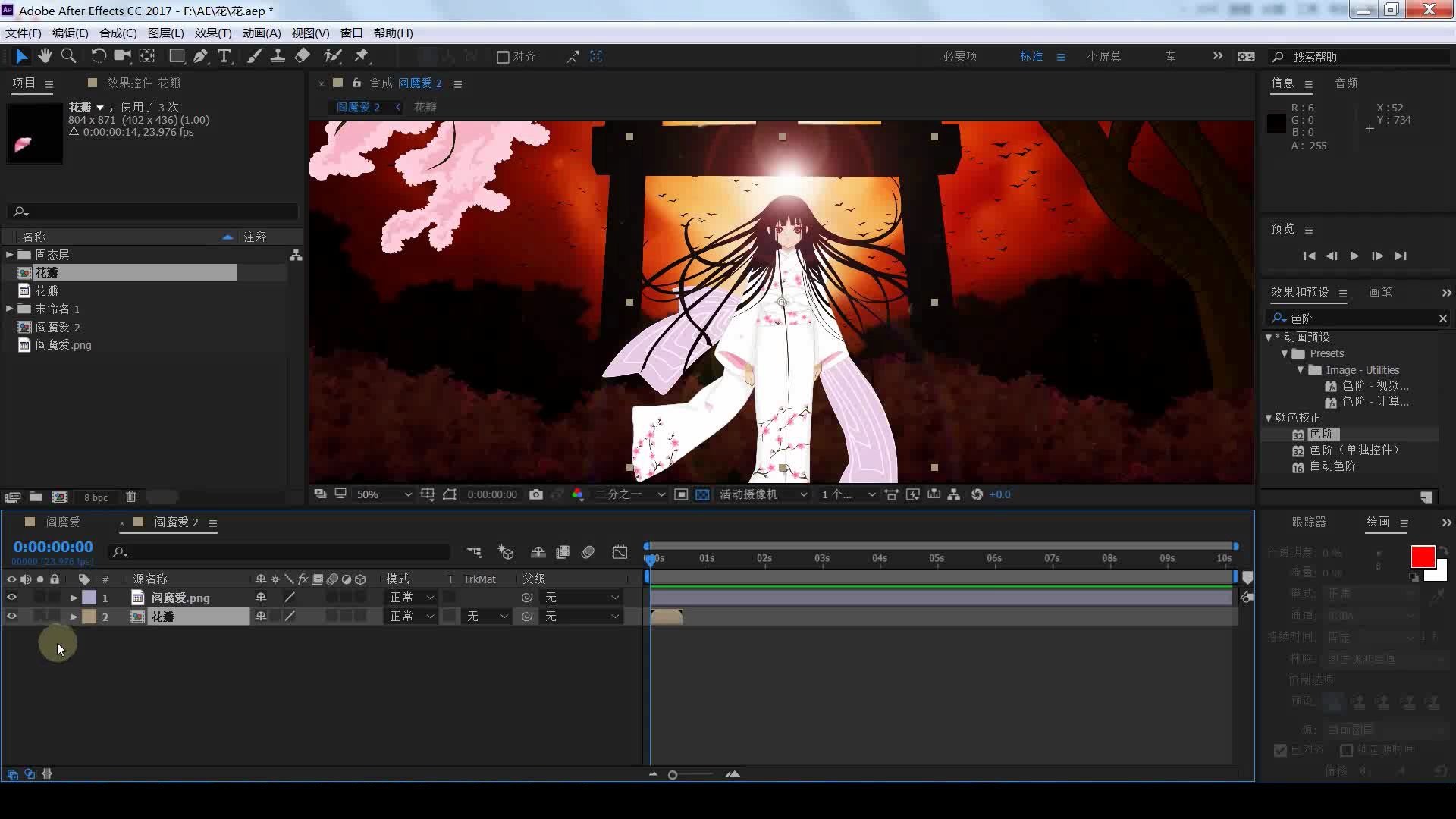Select the Brush tool

coord(254,56)
